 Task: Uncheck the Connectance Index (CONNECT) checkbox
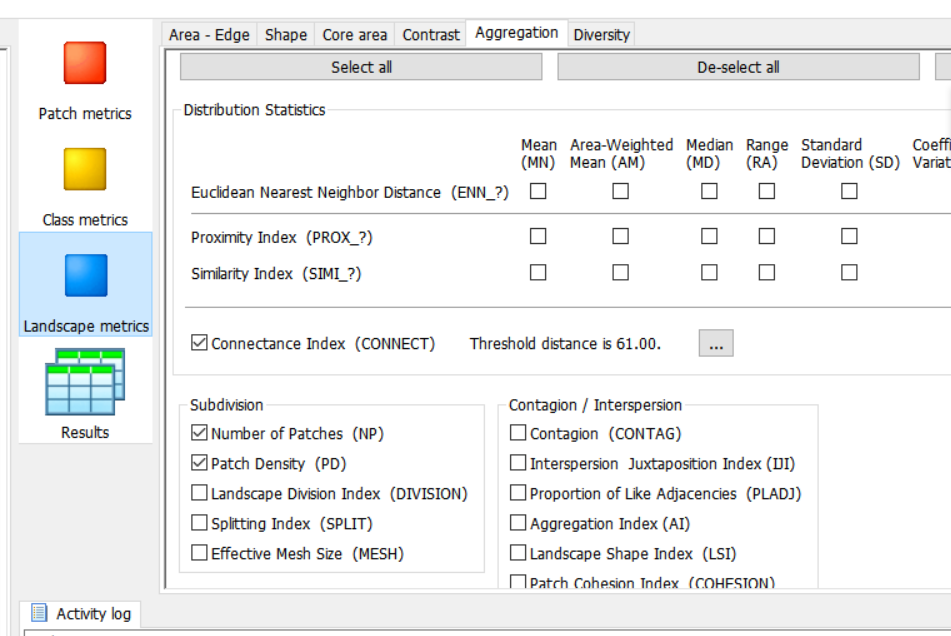[199, 343]
